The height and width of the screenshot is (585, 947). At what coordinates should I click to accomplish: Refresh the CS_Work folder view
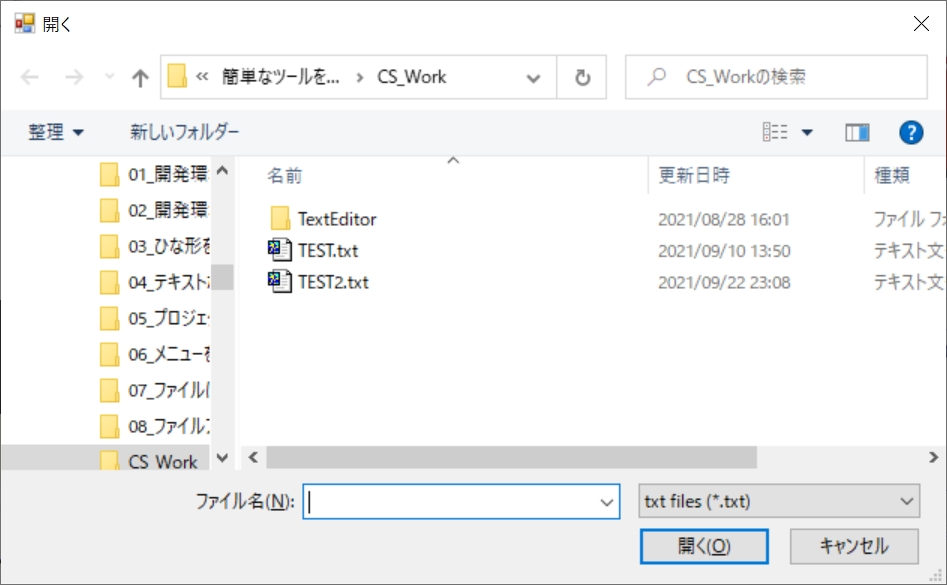click(x=581, y=77)
